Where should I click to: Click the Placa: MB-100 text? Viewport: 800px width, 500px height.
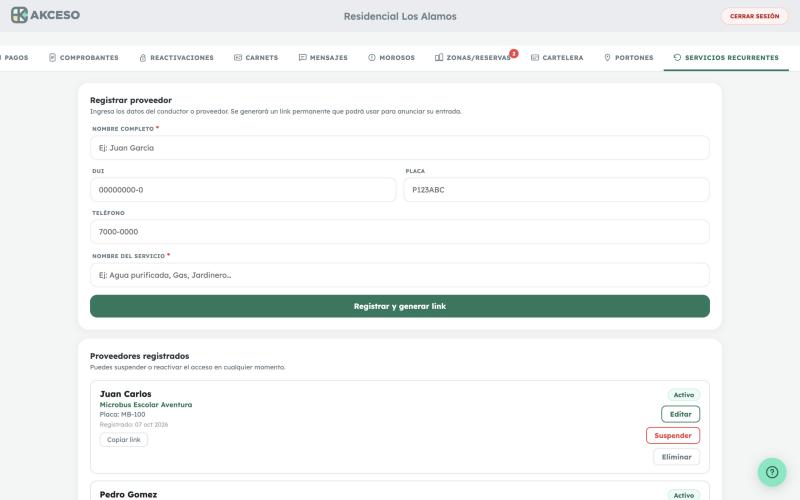coord(122,414)
